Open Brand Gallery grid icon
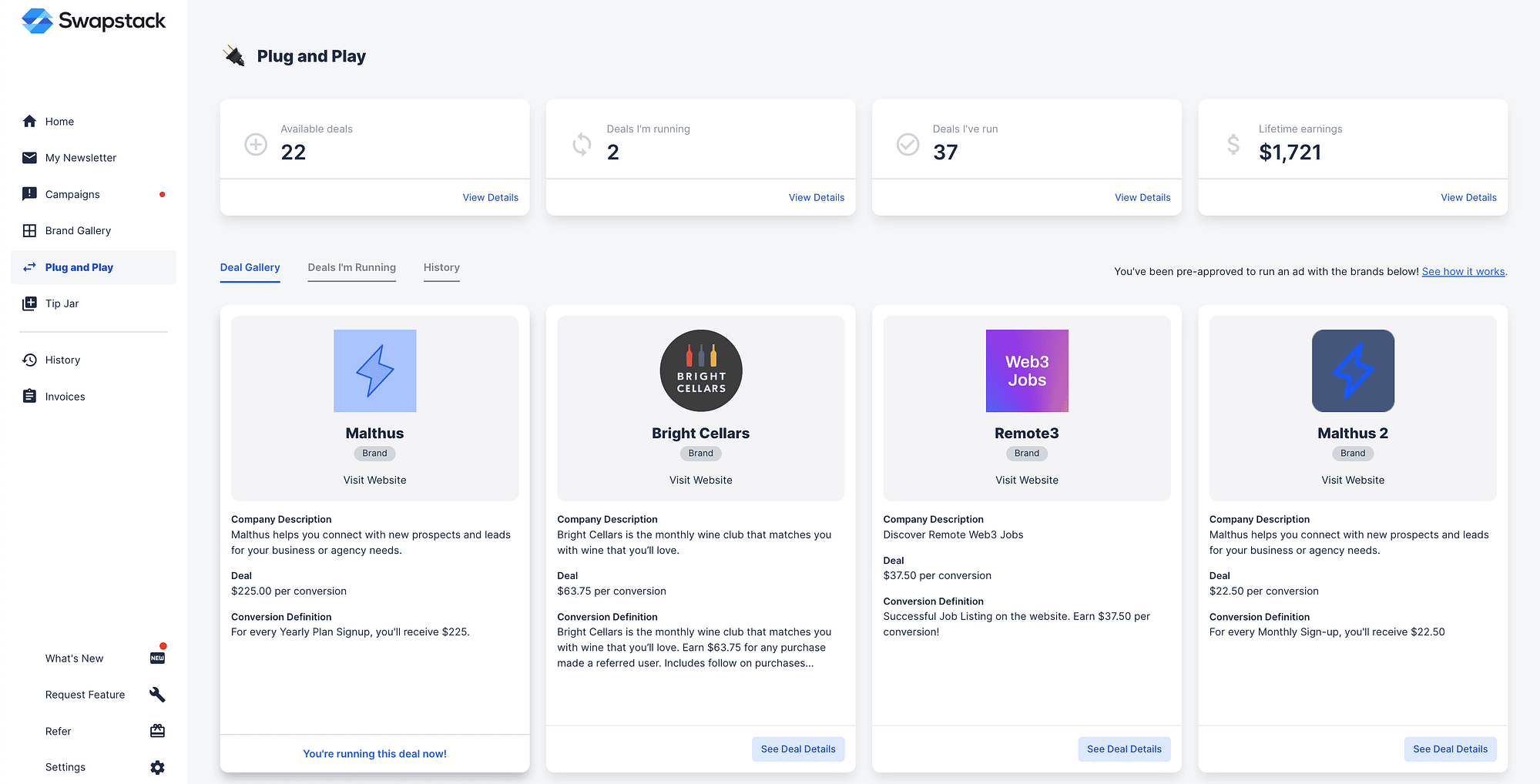Viewport: 1540px width, 784px height. (x=29, y=230)
